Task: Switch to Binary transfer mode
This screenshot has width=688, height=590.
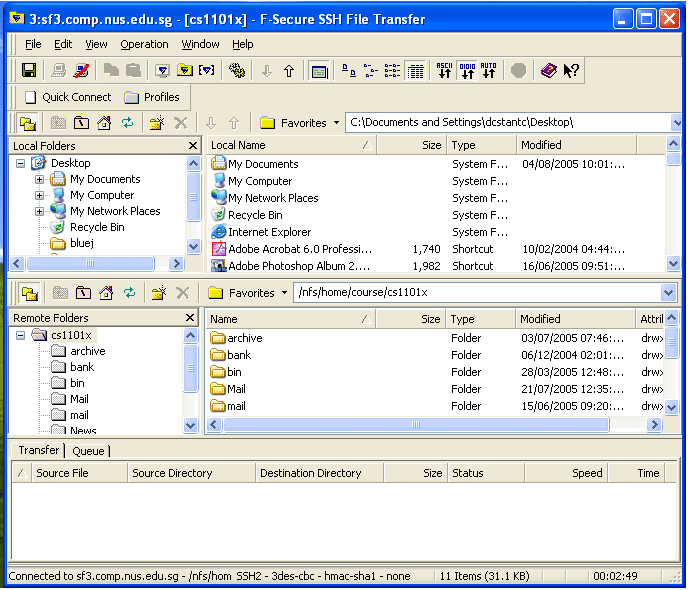Action: (467, 71)
